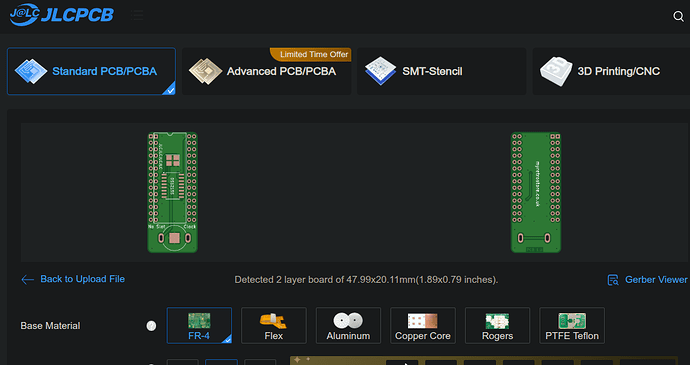Open search with the magnifier icon

point(678,16)
